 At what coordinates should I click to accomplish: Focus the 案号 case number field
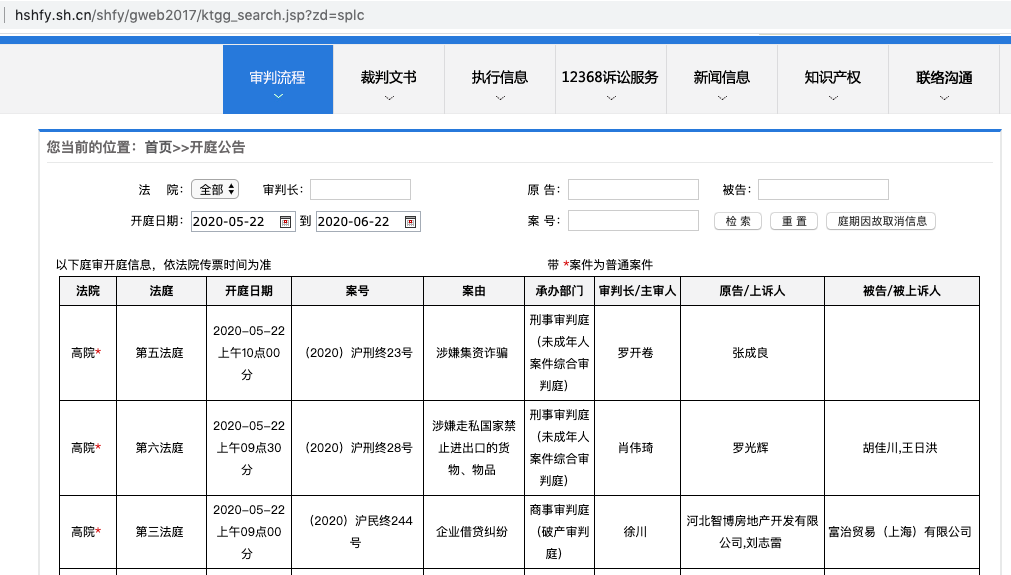(633, 220)
